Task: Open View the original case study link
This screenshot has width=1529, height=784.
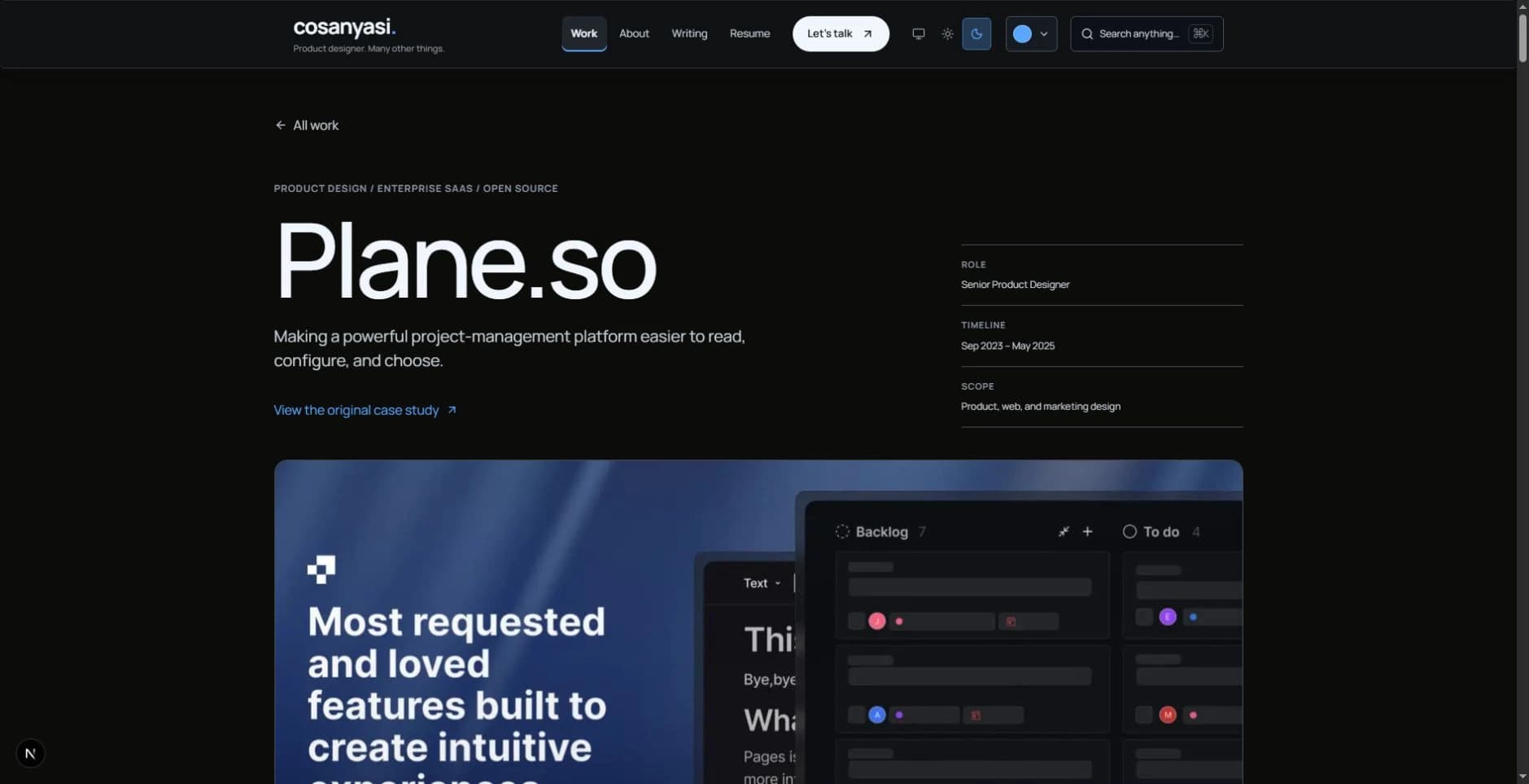Action: (365, 410)
